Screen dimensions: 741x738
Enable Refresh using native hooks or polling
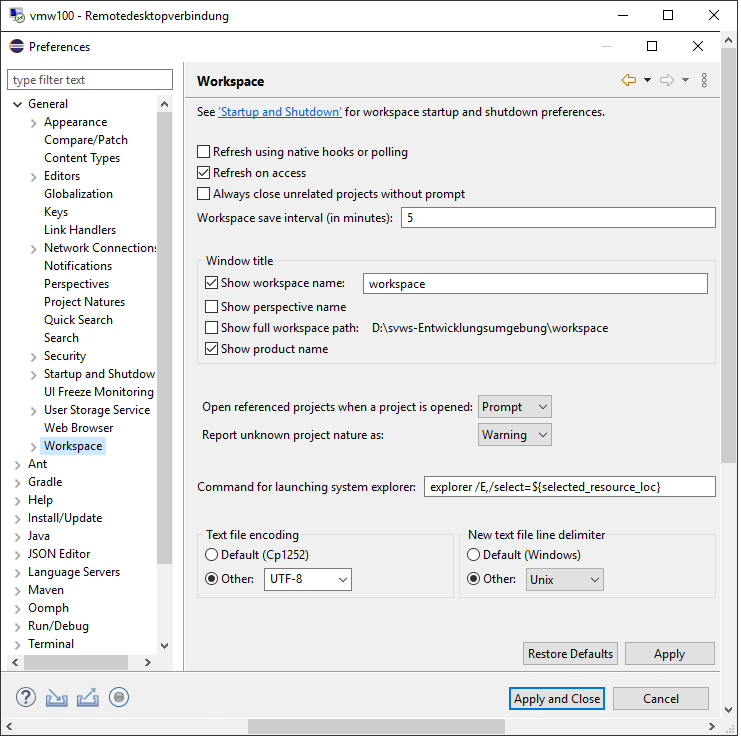pos(204,152)
